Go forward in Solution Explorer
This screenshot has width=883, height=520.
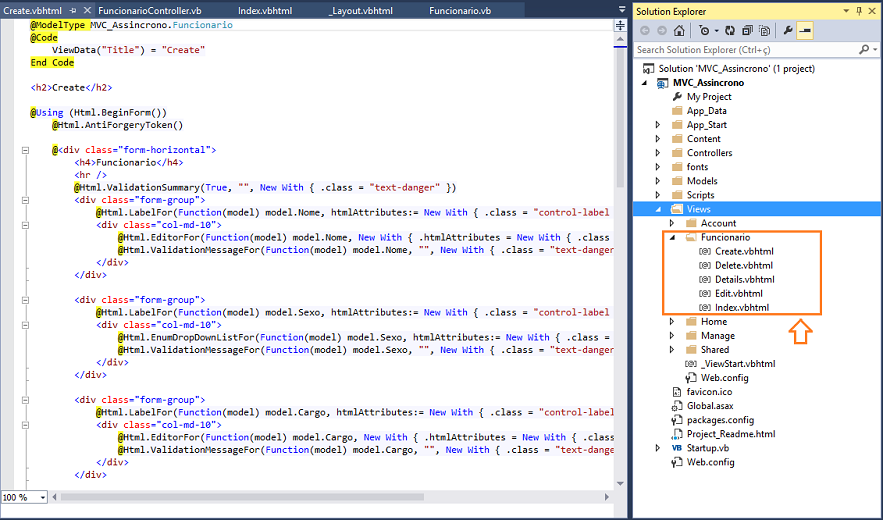coord(662,30)
